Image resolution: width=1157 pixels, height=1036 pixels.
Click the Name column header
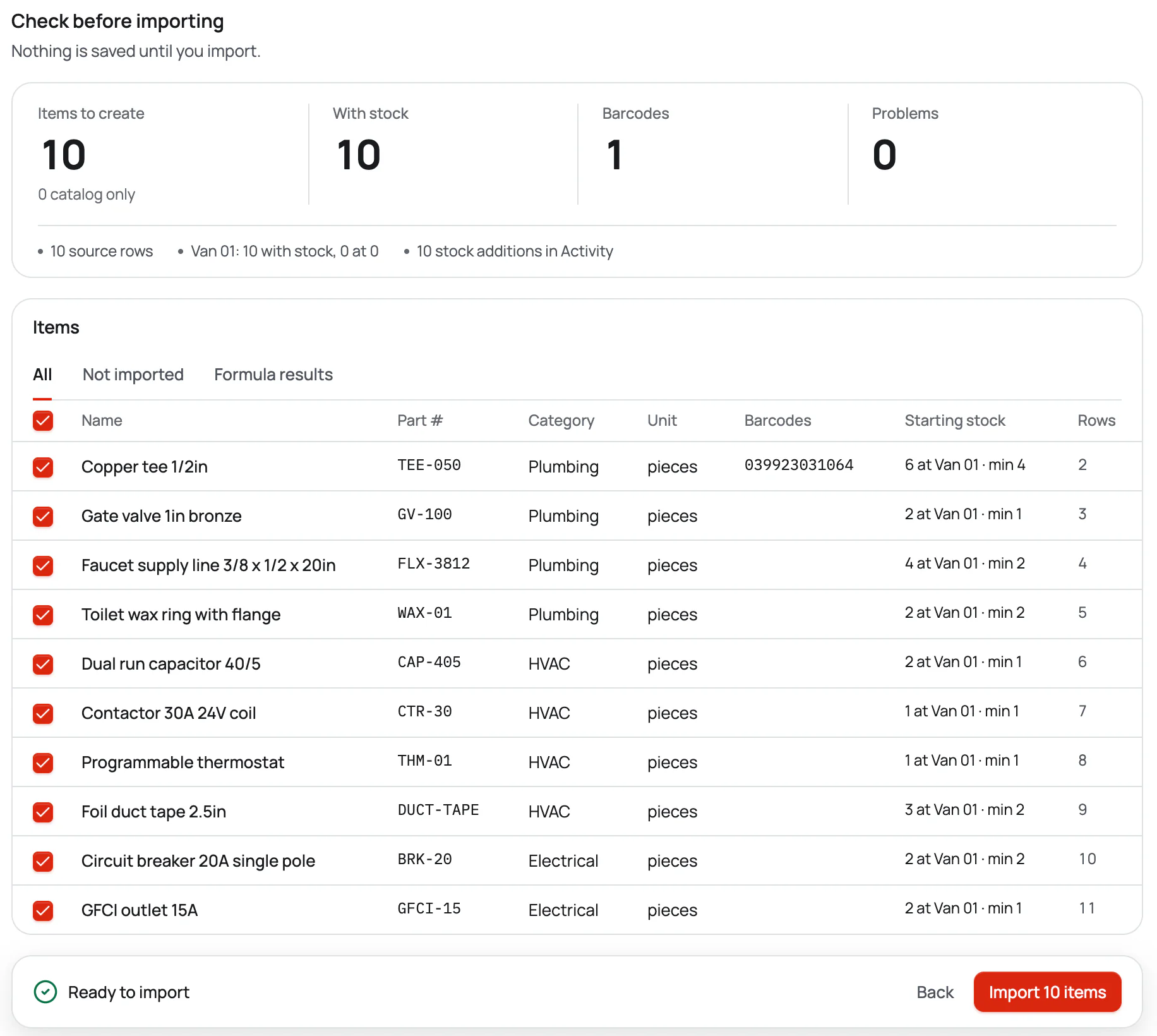coord(102,421)
